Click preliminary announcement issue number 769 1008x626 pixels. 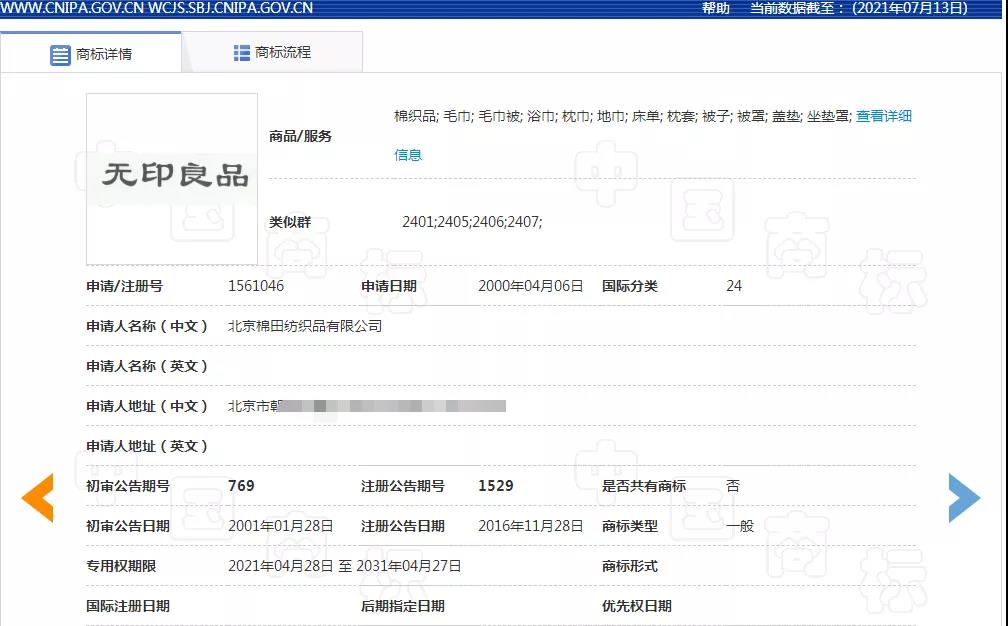click(241, 486)
